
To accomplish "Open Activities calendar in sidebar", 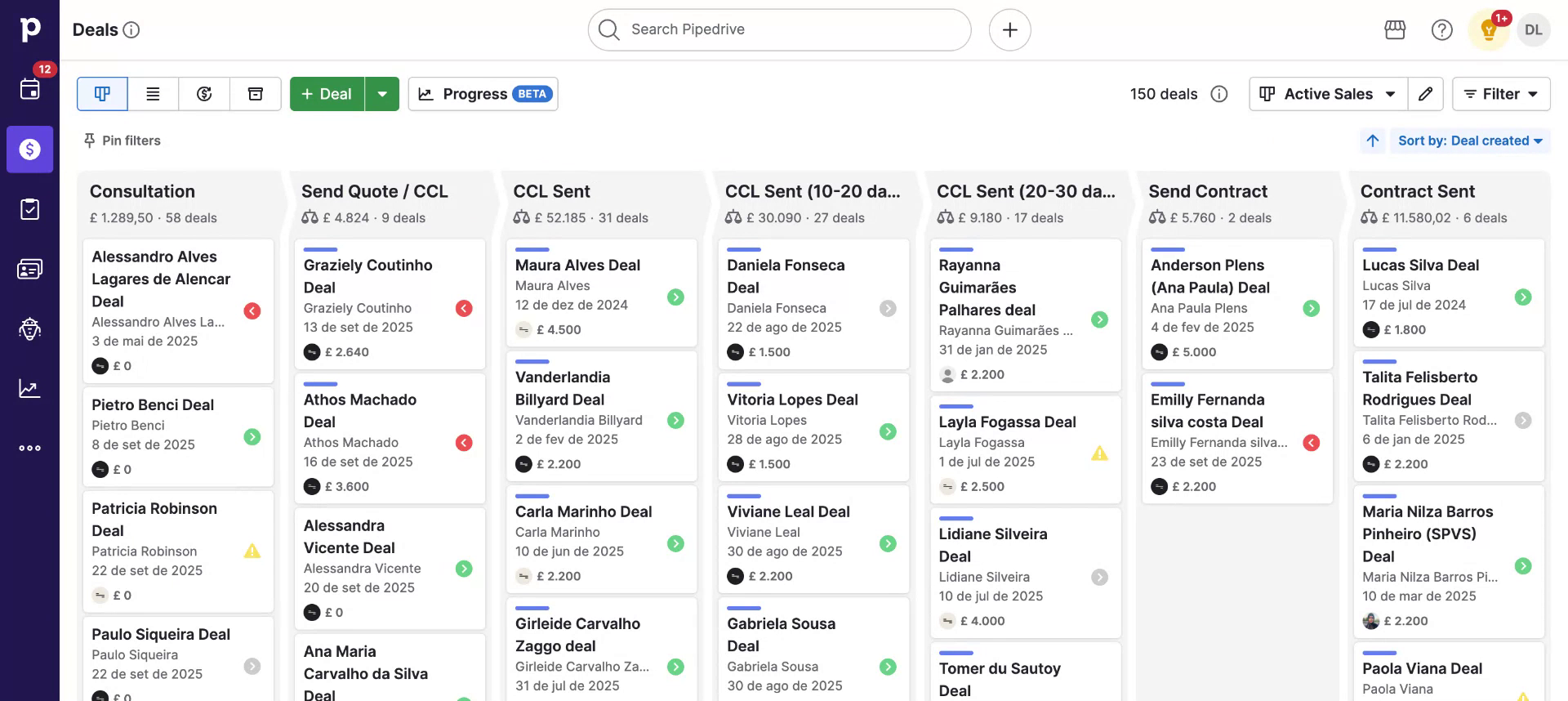I will click(30, 89).
